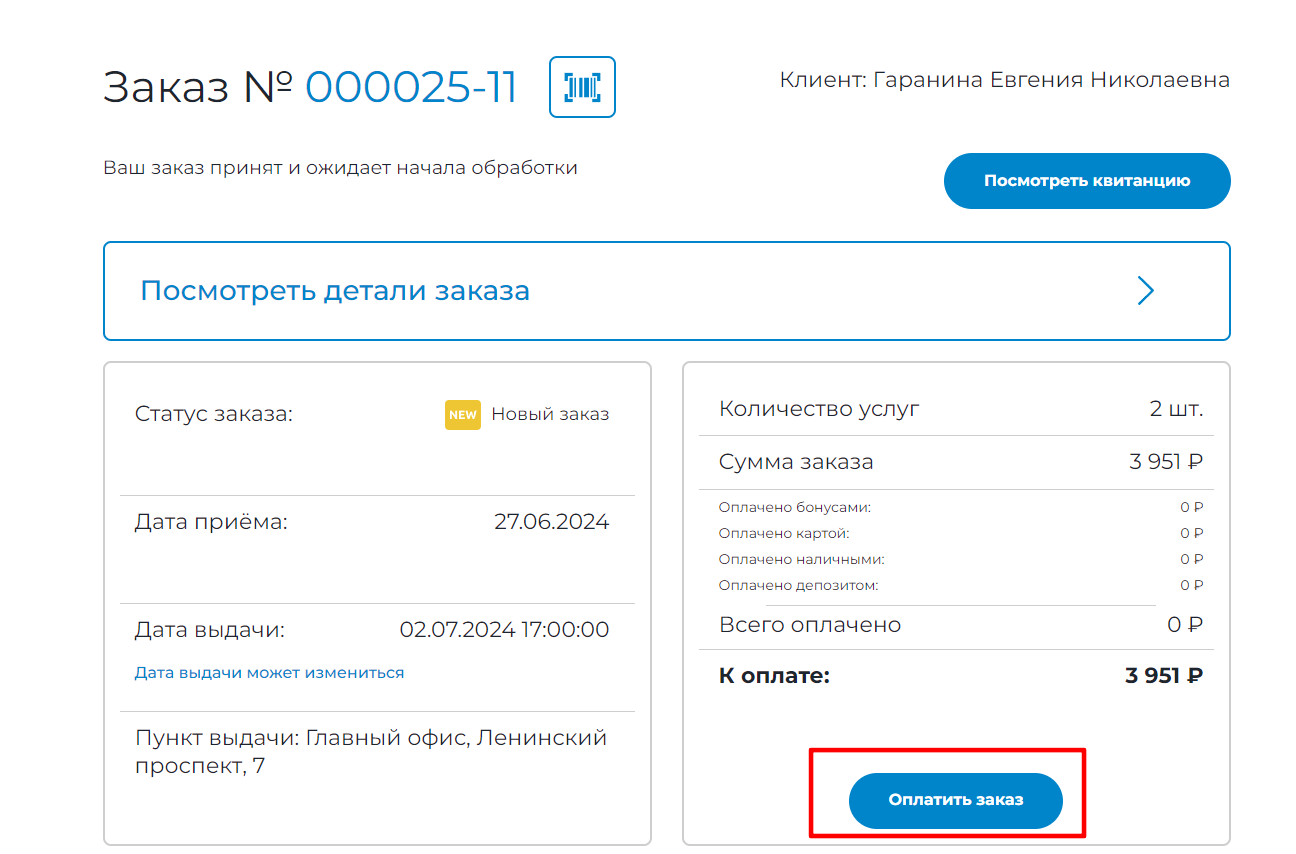The width and height of the screenshot is (1296, 854).
Task: Click the 'Количество услуг' row label
Action: [x=818, y=409]
